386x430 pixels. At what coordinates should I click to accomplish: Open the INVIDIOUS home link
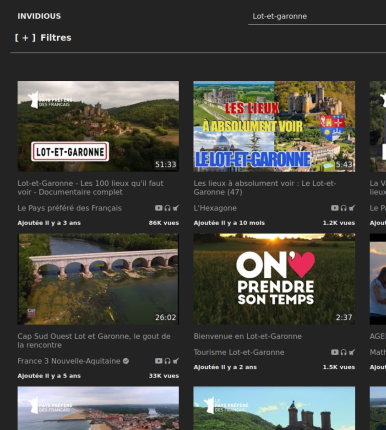(39, 16)
